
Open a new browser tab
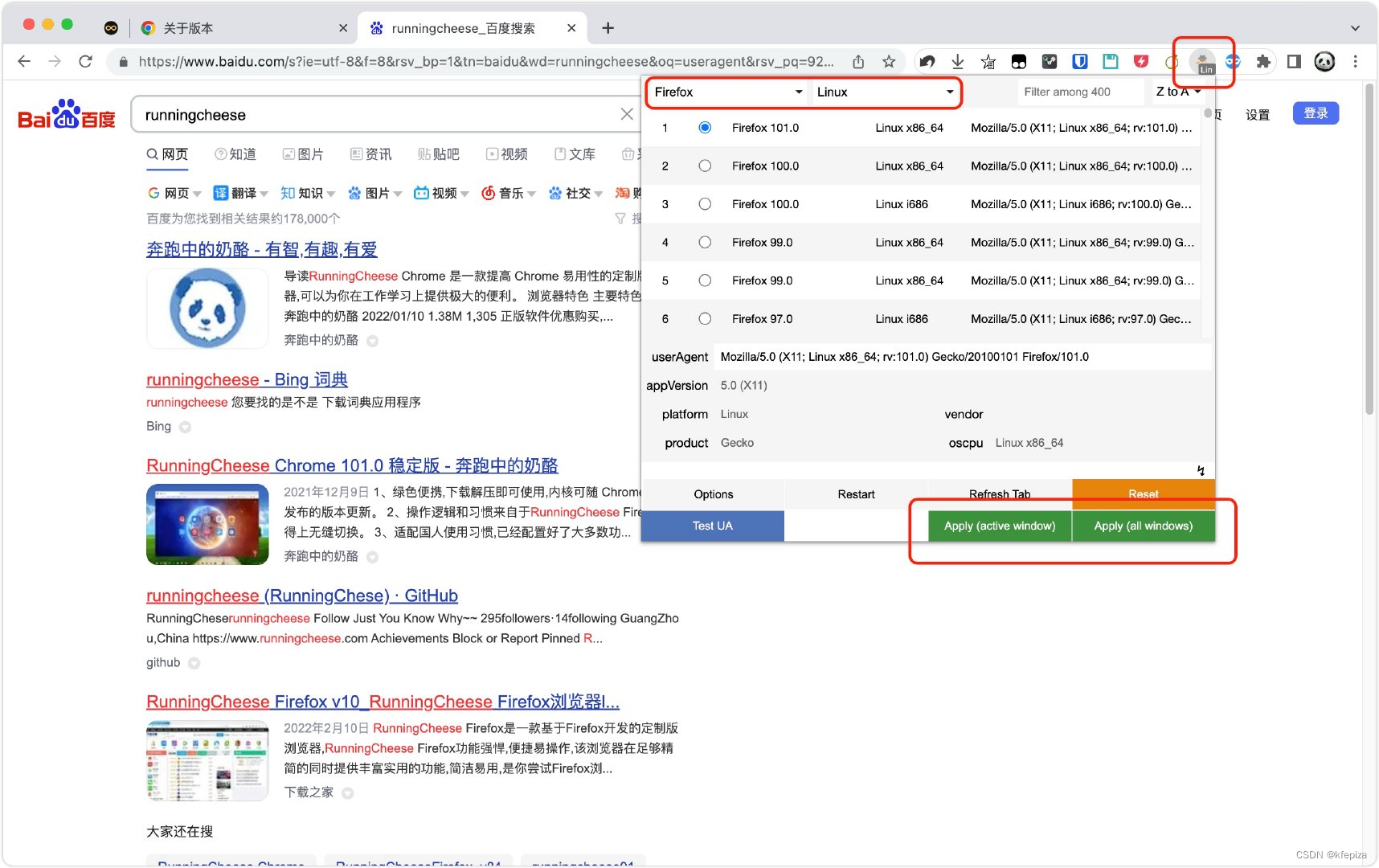coord(608,28)
